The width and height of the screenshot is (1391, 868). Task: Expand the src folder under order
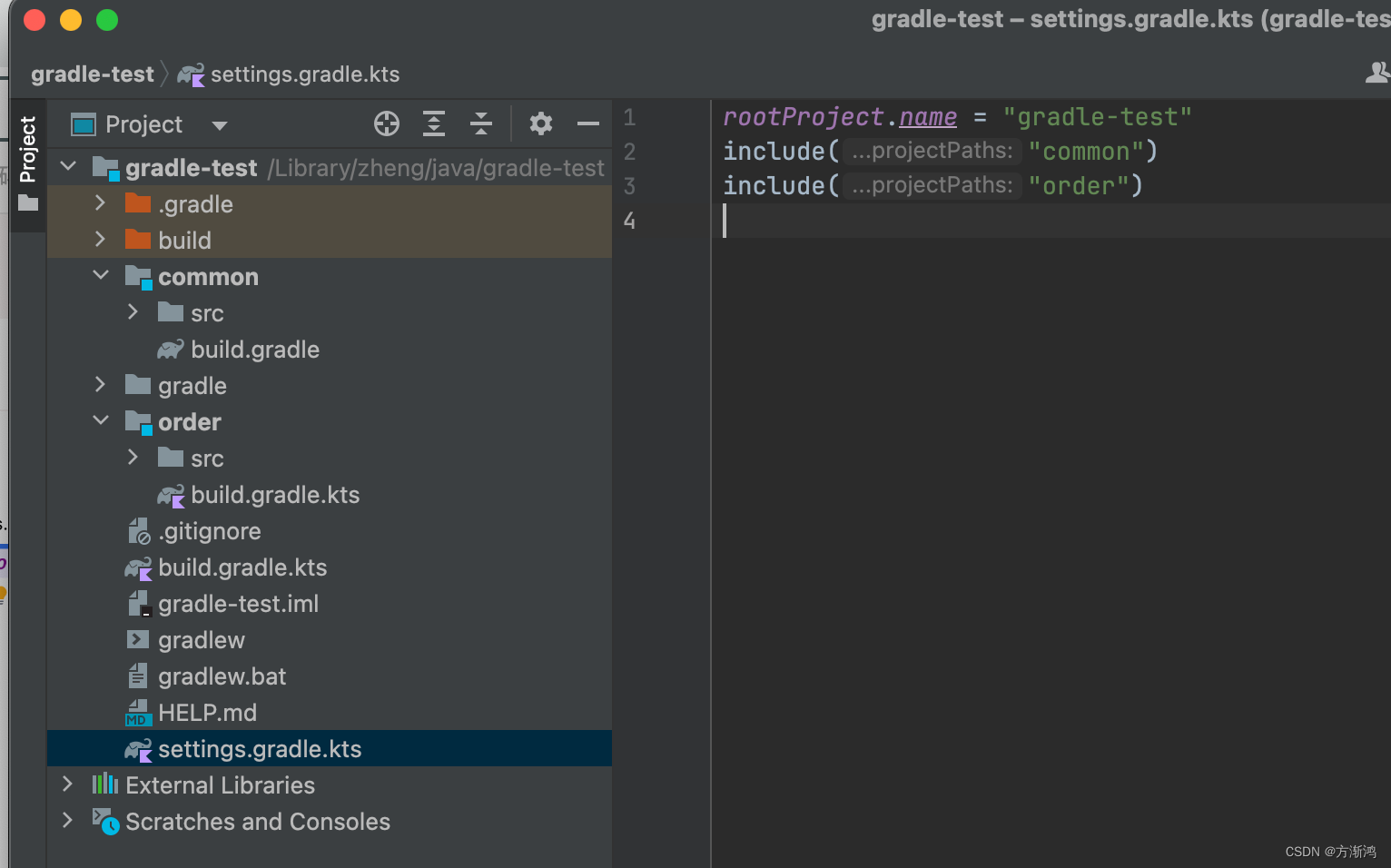133,458
